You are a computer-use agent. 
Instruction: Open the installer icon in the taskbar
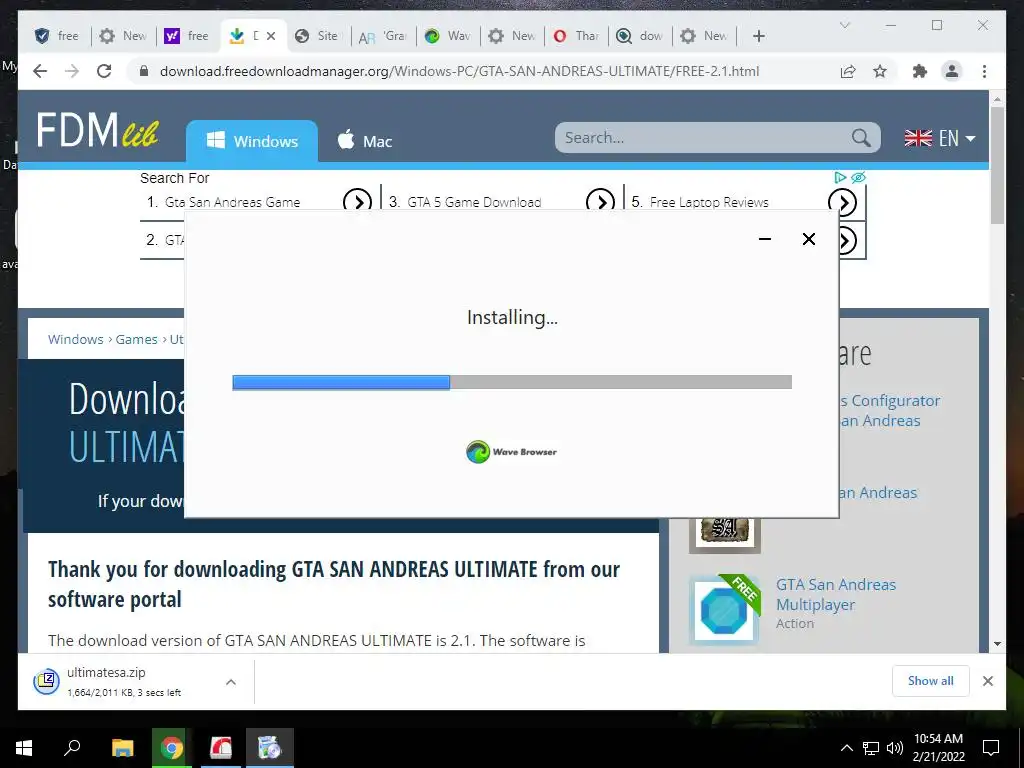pos(270,748)
